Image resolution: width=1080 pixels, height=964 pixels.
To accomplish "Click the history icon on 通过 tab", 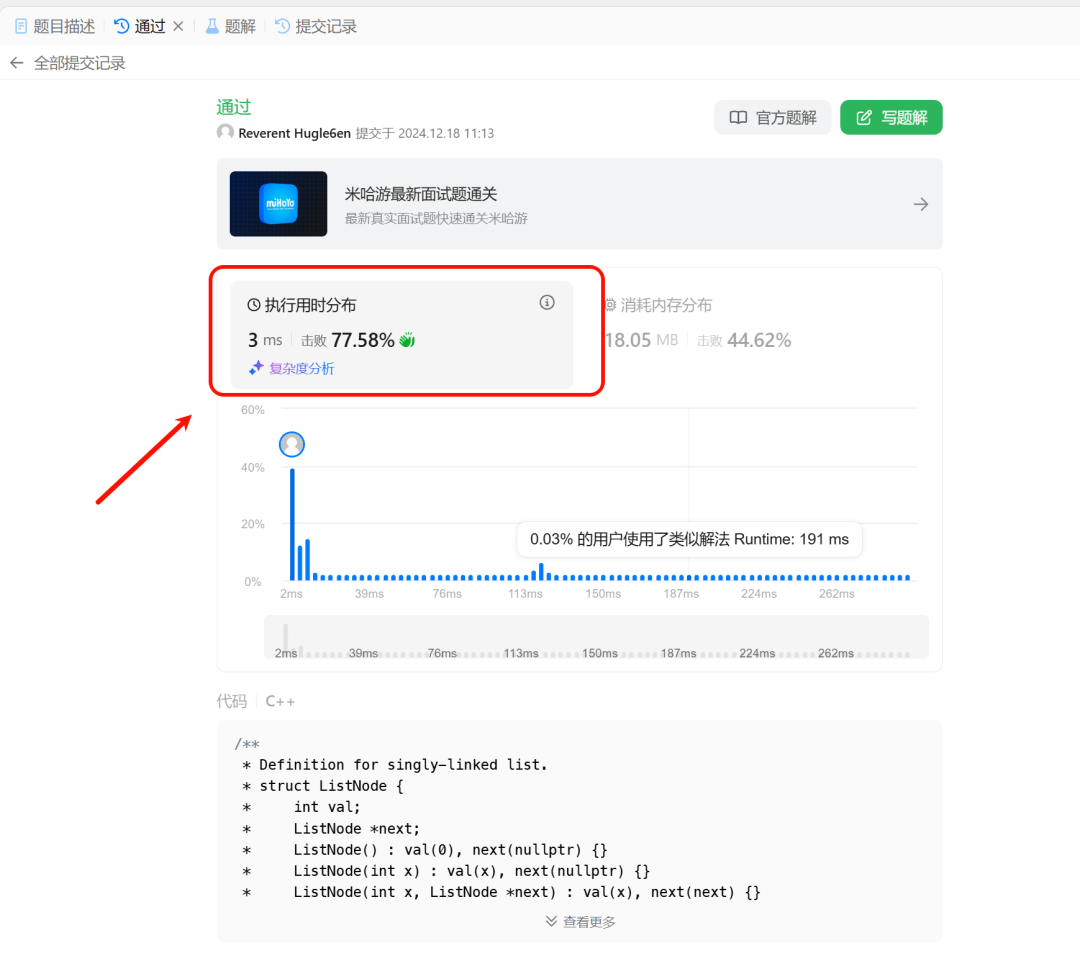I will pos(121,26).
